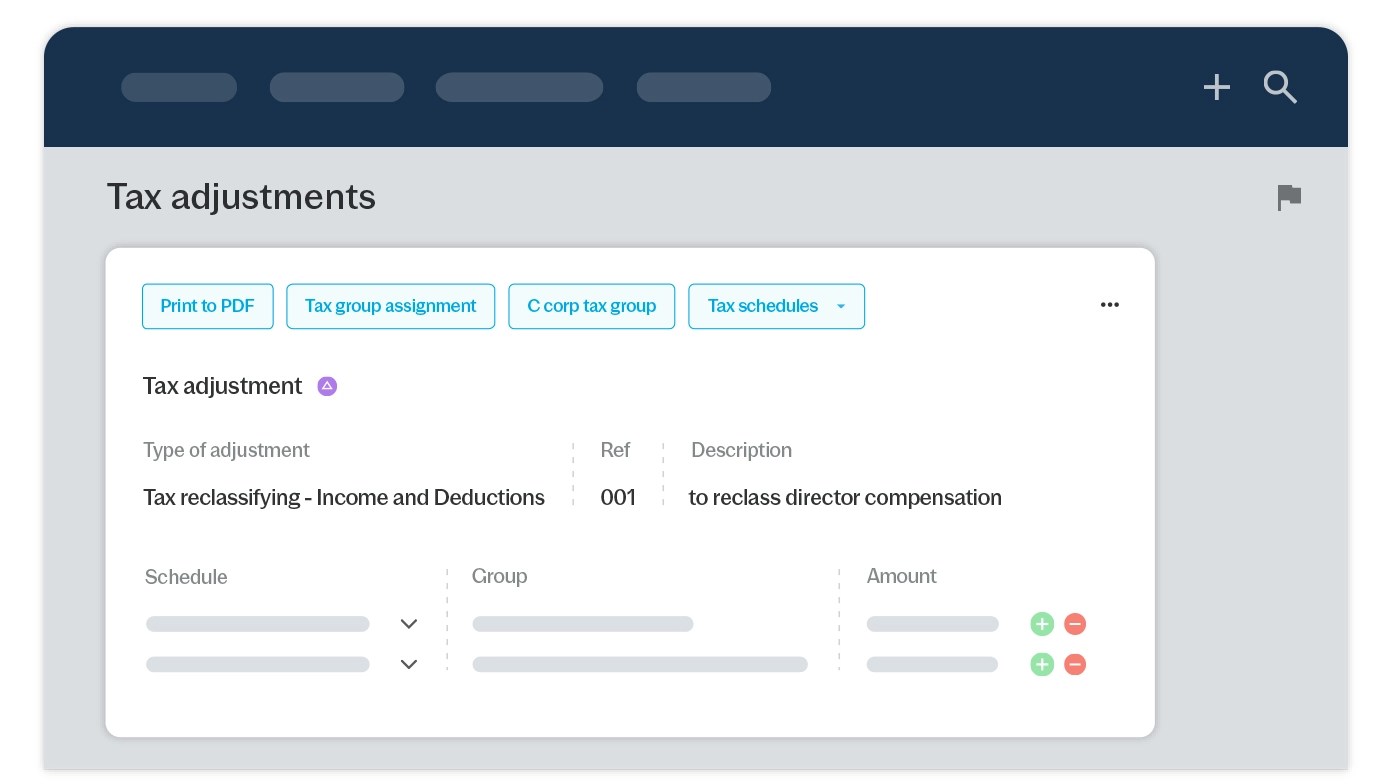Select the C corp tax group button
The width and height of the screenshot is (1392, 784).
click(591, 306)
